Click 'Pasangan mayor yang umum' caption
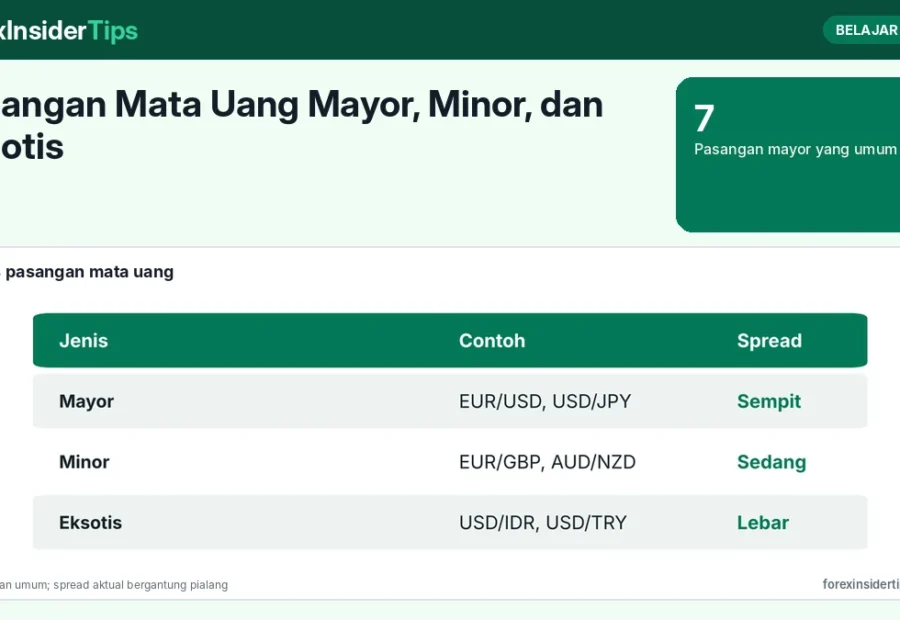Image resolution: width=900 pixels, height=620 pixels. [x=795, y=149]
